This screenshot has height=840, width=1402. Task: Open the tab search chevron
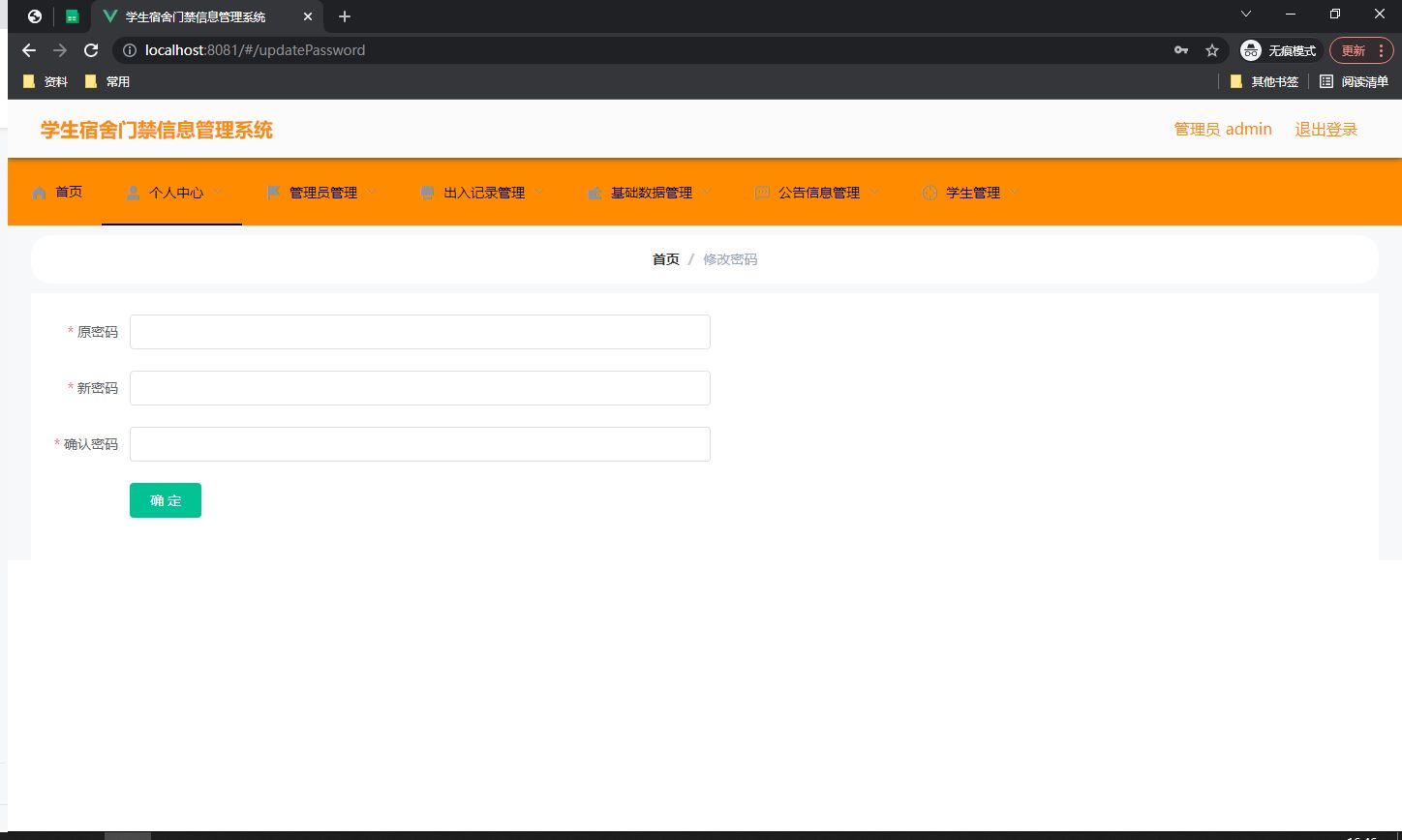[1246, 14]
